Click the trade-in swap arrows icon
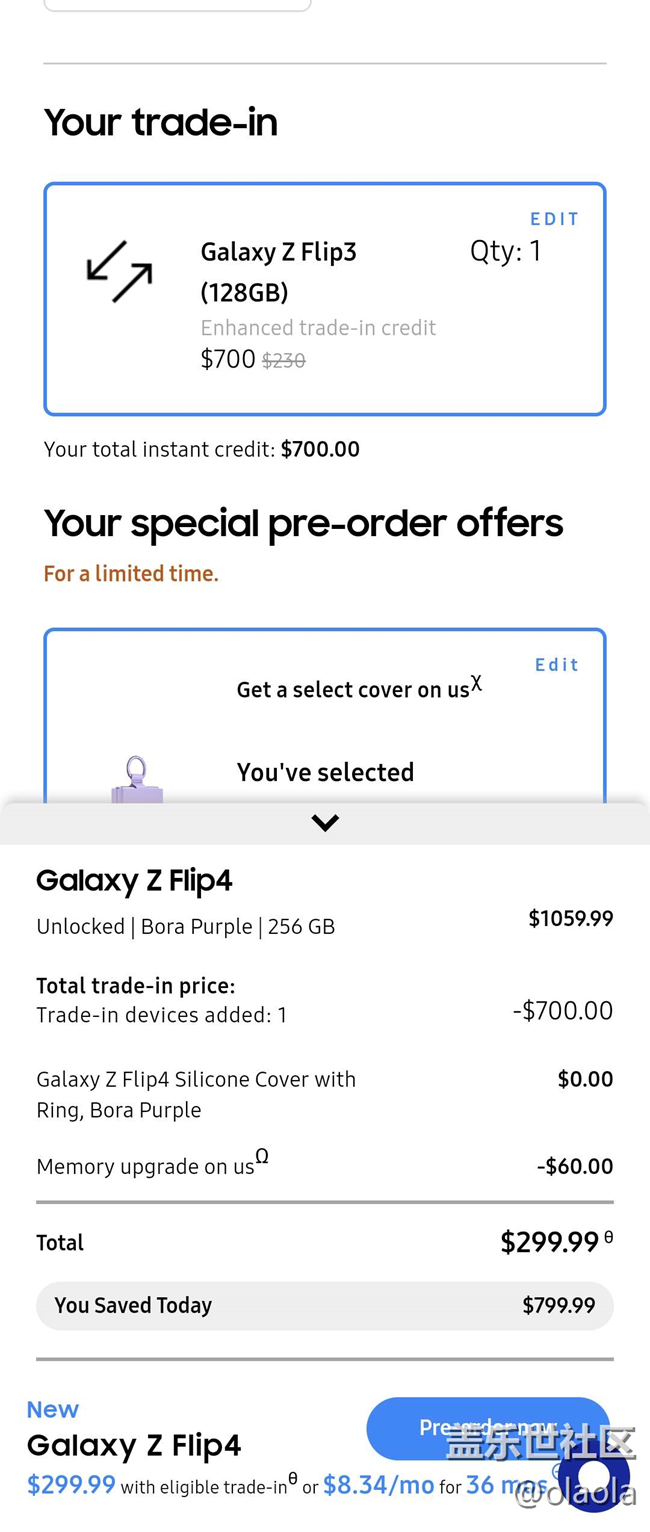Viewport: 650px width, 1532px height. (x=119, y=271)
